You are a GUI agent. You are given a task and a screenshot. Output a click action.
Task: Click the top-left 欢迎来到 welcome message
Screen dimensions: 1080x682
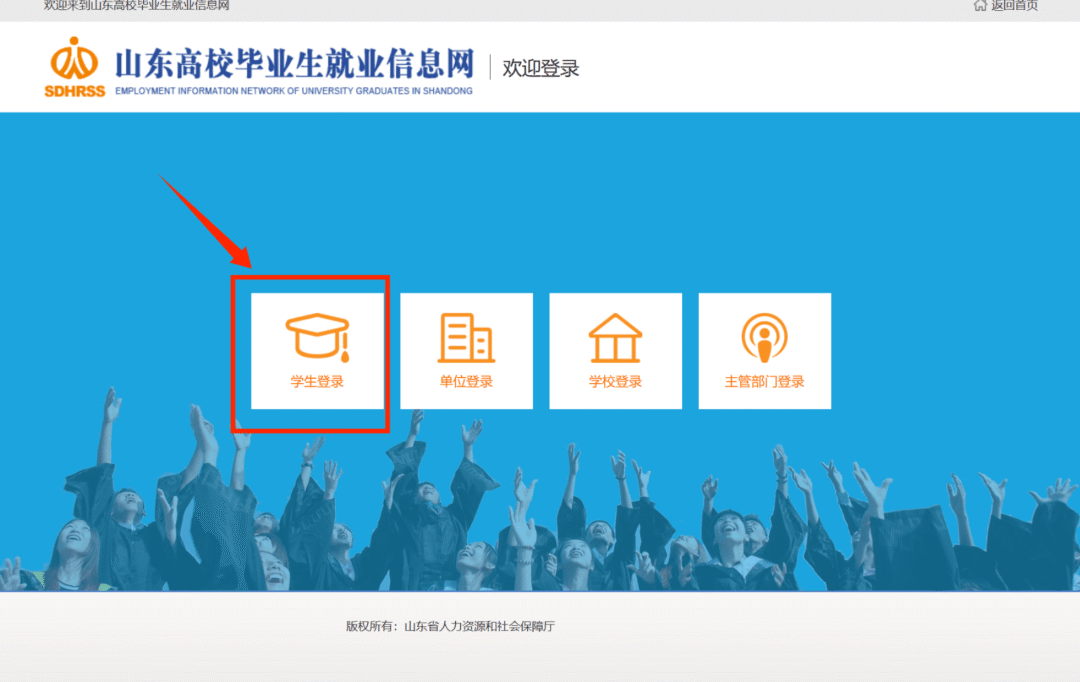coord(136,6)
